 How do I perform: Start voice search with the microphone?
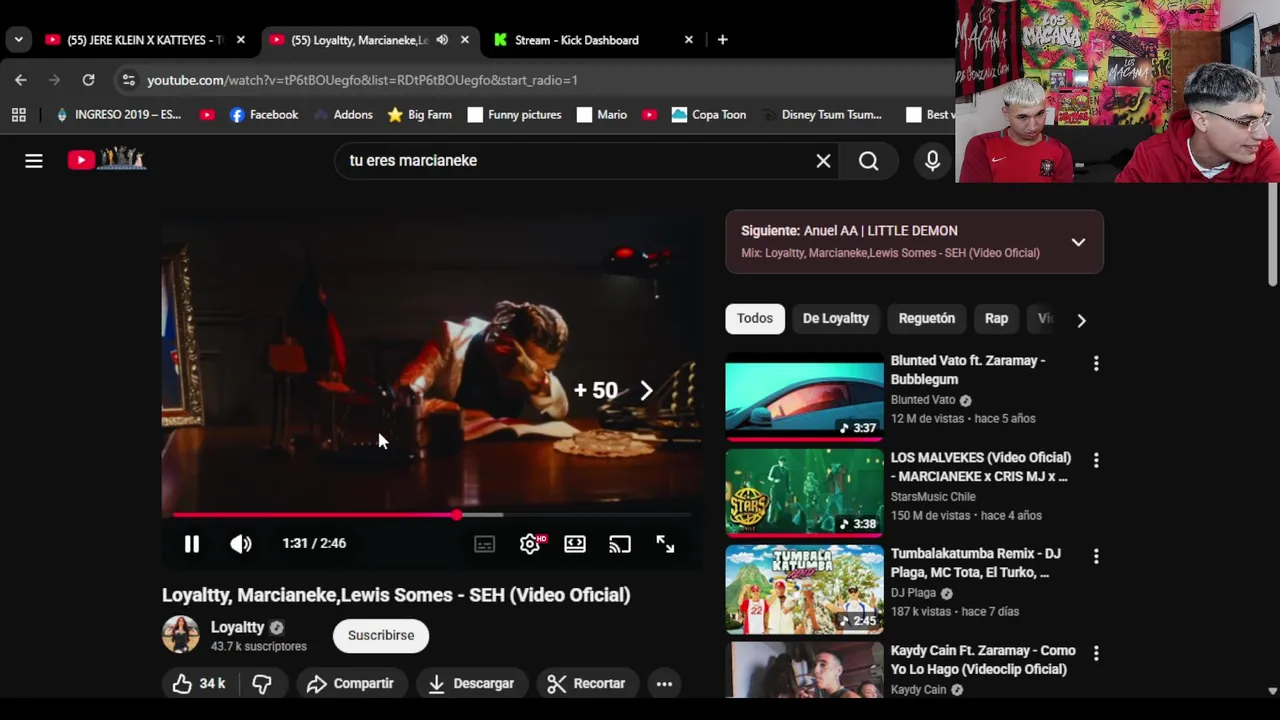[x=932, y=160]
